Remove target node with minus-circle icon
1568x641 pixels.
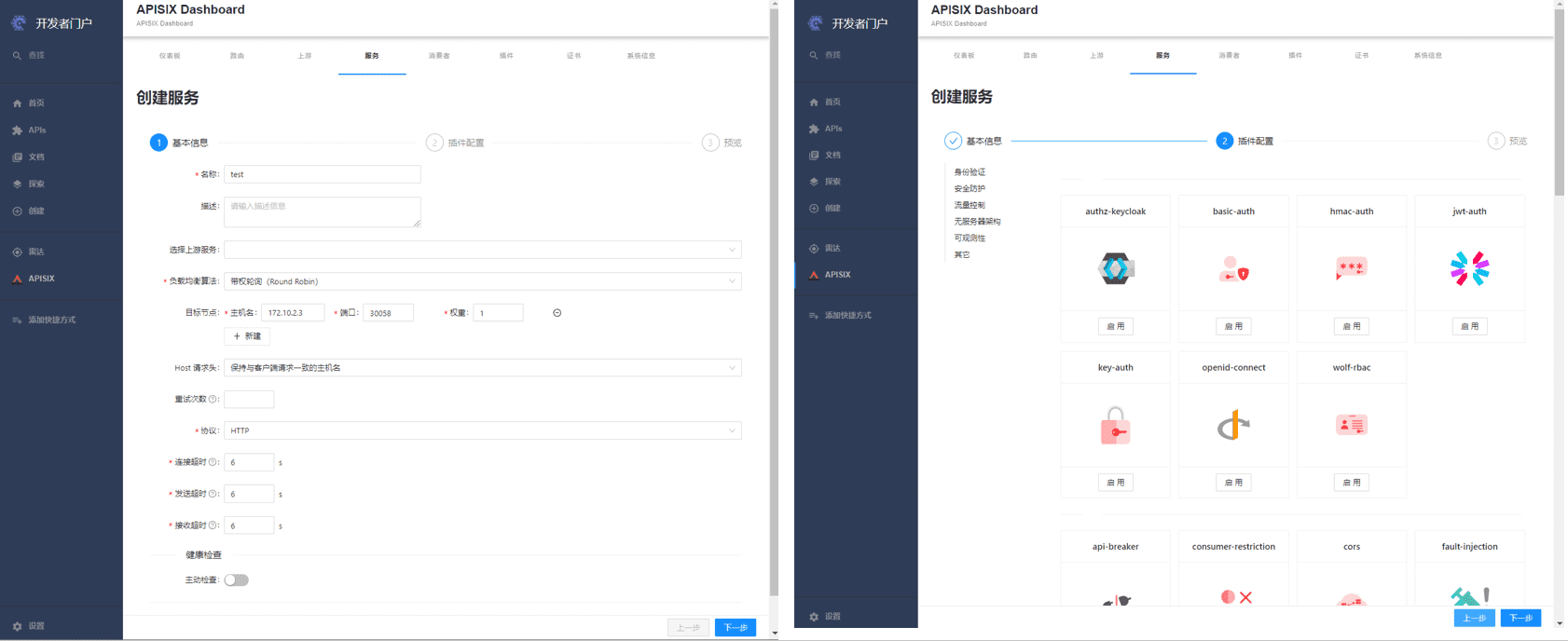557,313
